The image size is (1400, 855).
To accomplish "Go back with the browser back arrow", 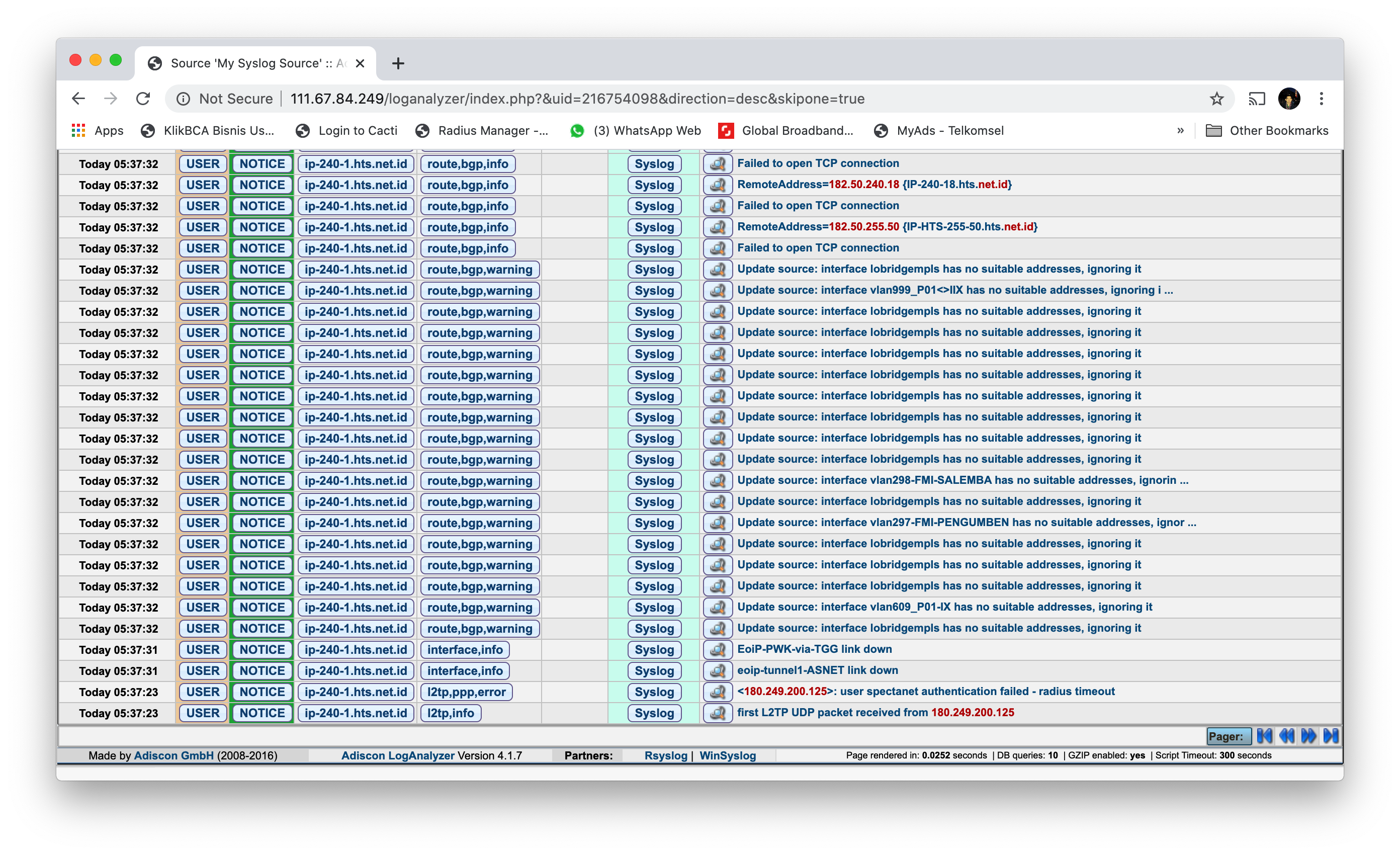I will coord(78,99).
